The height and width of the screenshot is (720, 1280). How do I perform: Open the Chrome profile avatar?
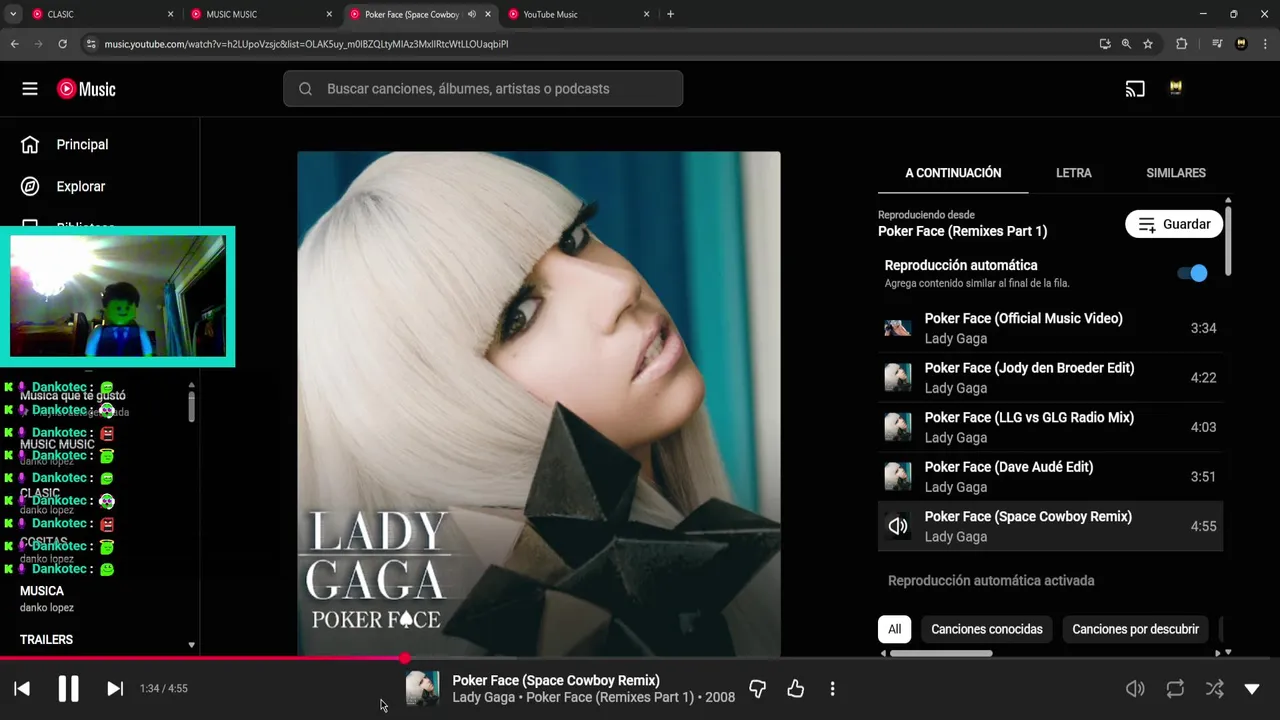tap(1241, 44)
